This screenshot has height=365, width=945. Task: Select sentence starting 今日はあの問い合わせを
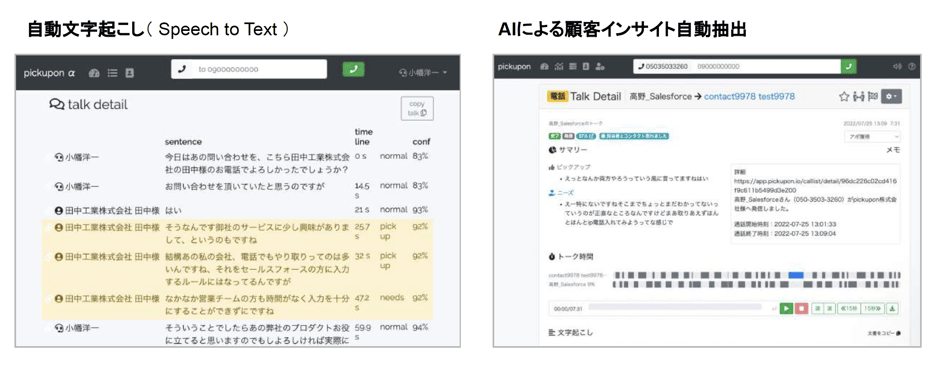[x=257, y=163]
